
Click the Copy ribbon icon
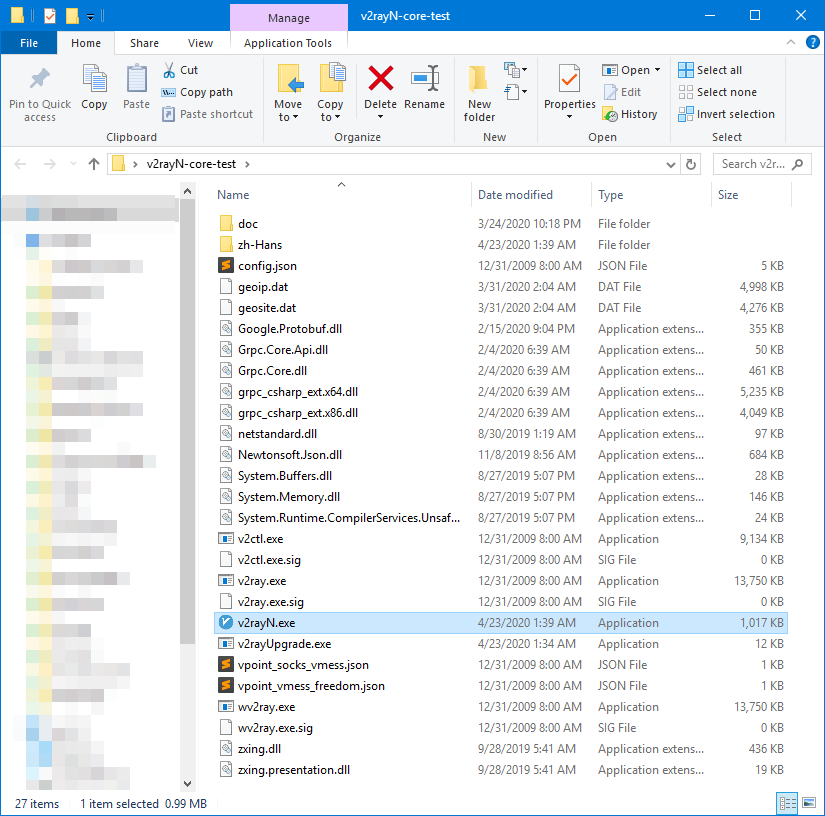[x=94, y=87]
